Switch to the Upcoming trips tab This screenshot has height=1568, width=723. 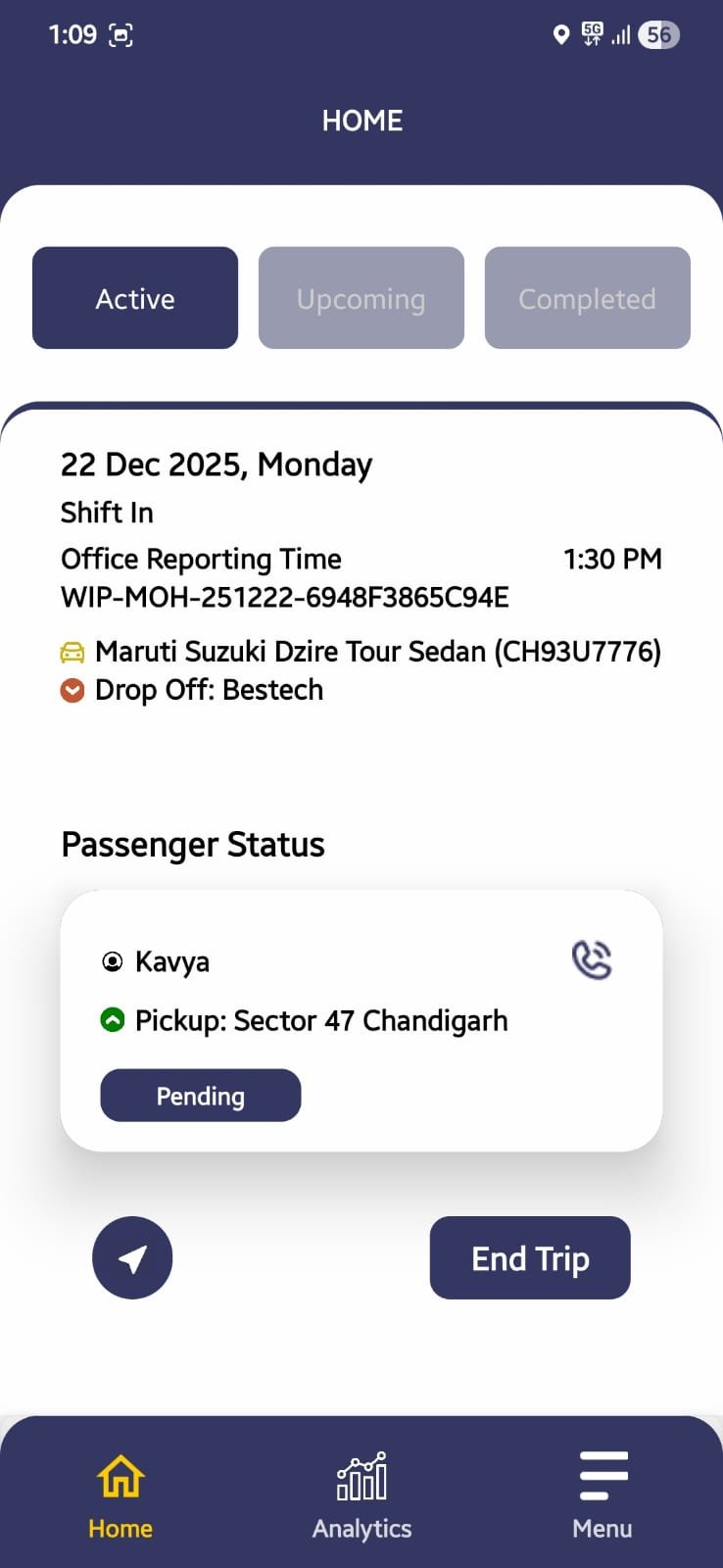[361, 298]
